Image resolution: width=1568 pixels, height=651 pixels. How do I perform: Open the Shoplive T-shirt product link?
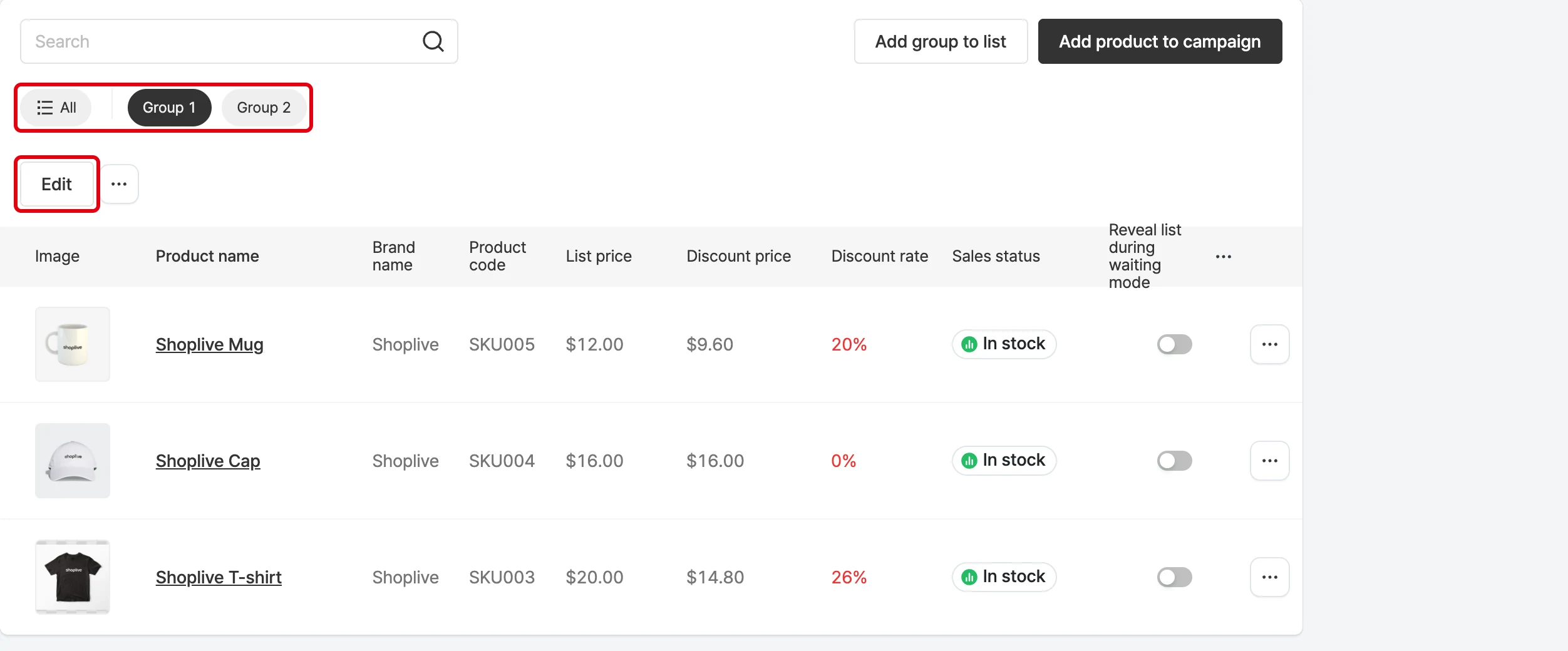tap(219, 577)
